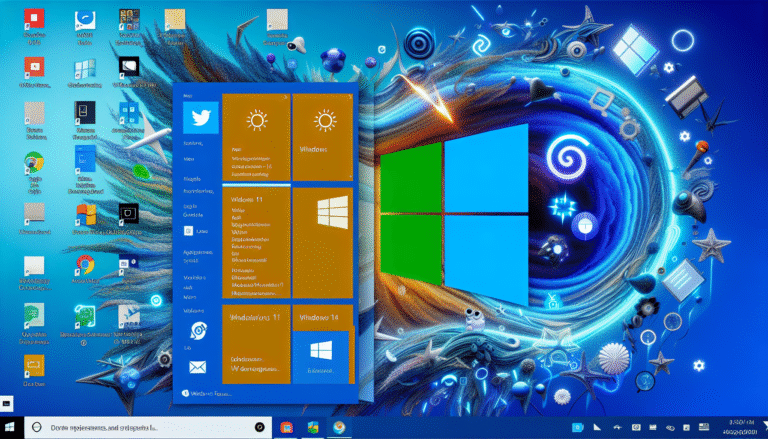Focus the taskbar search text field
The width and height of the screenshot is (768, 439).
coord(147,428)
